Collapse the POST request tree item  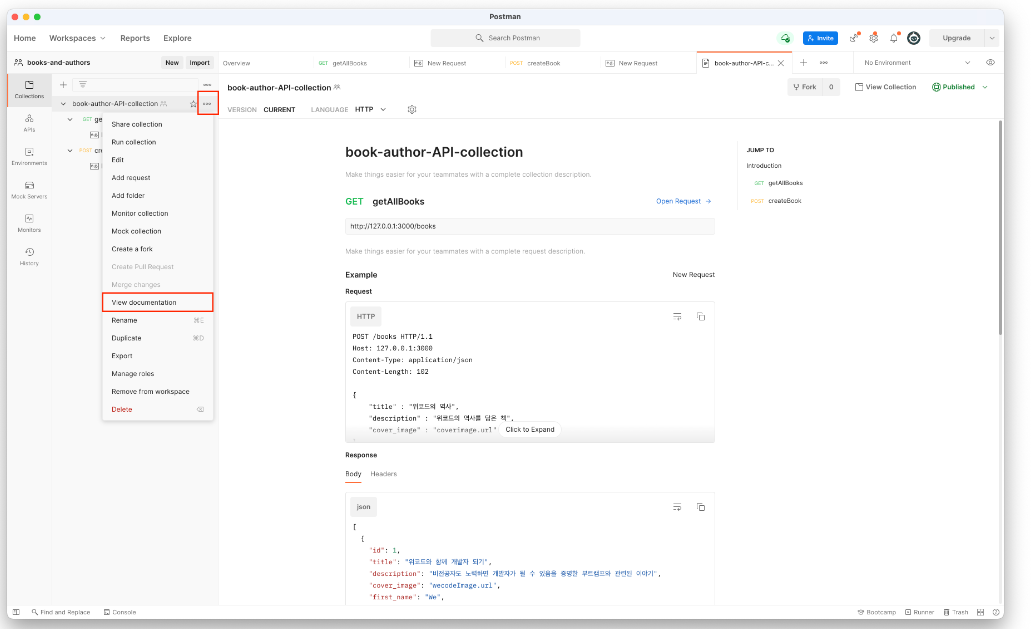coord(70,150)
